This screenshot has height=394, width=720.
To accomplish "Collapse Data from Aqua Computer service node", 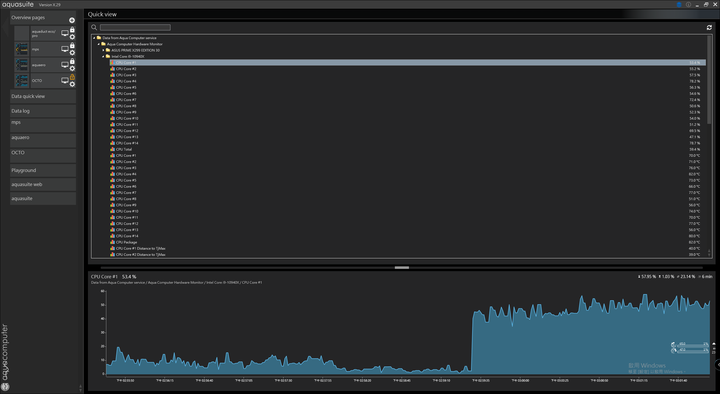I will [x=94, y=38].
